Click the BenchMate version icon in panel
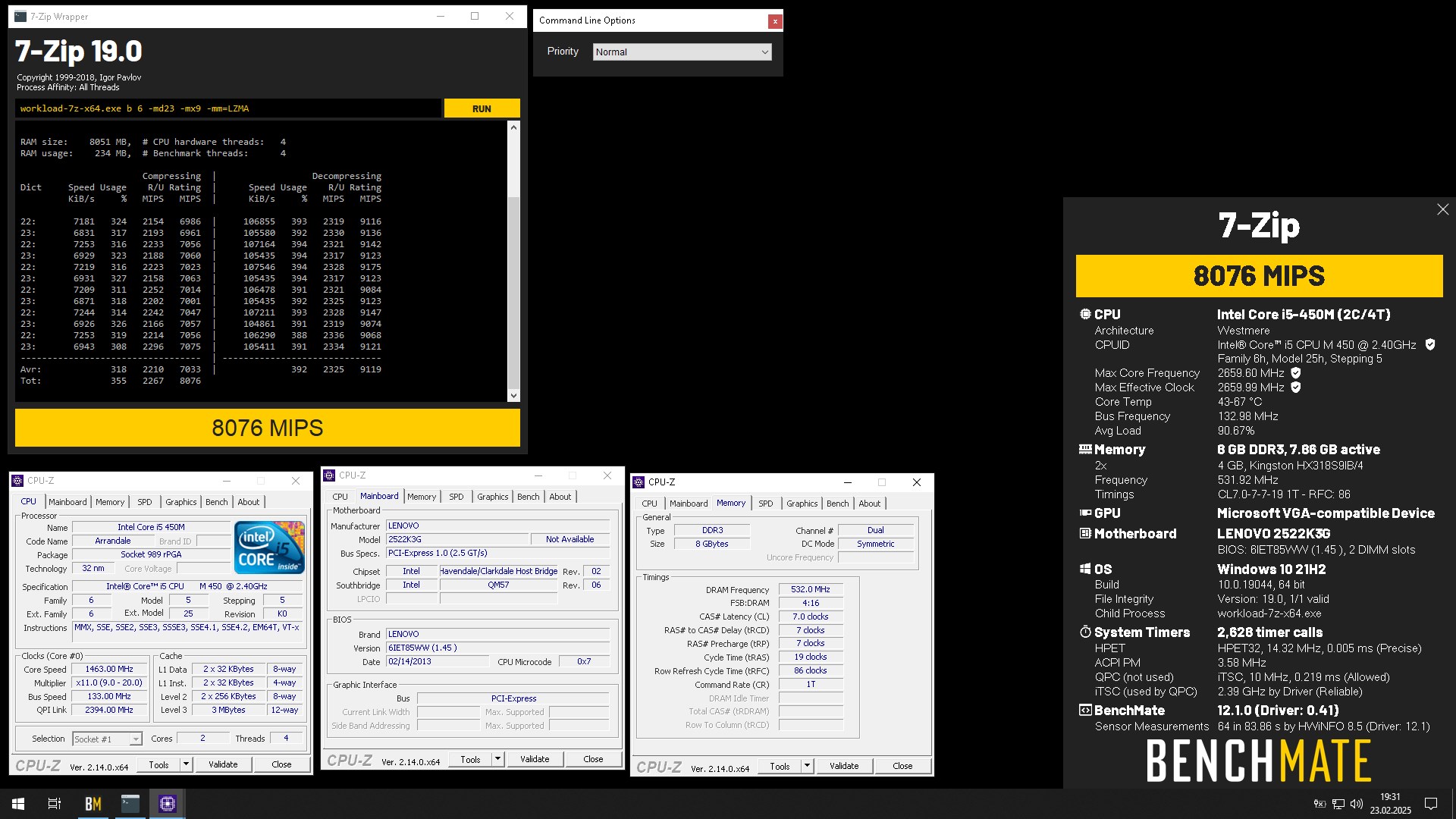Viewport: 1456px width, 819px height. tap(1085, 711)
